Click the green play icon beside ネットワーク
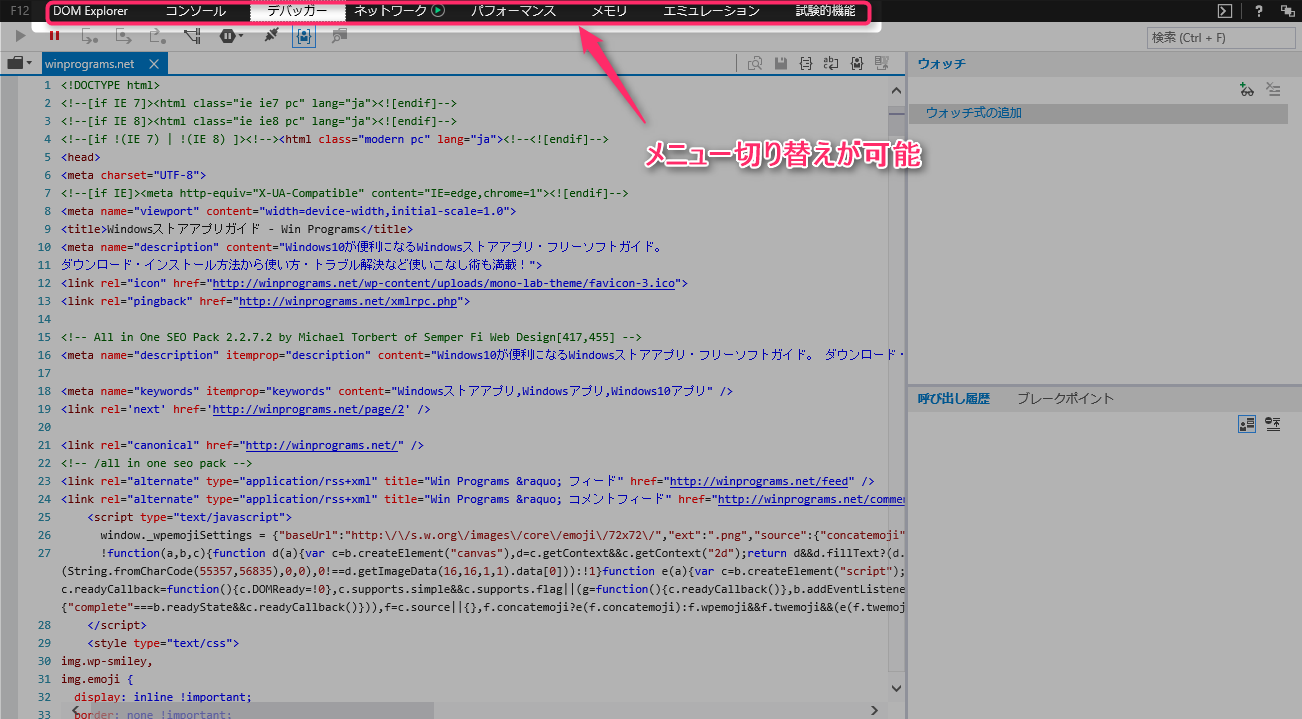Viewport: 1302px width, 719px height. pos(438,11)
